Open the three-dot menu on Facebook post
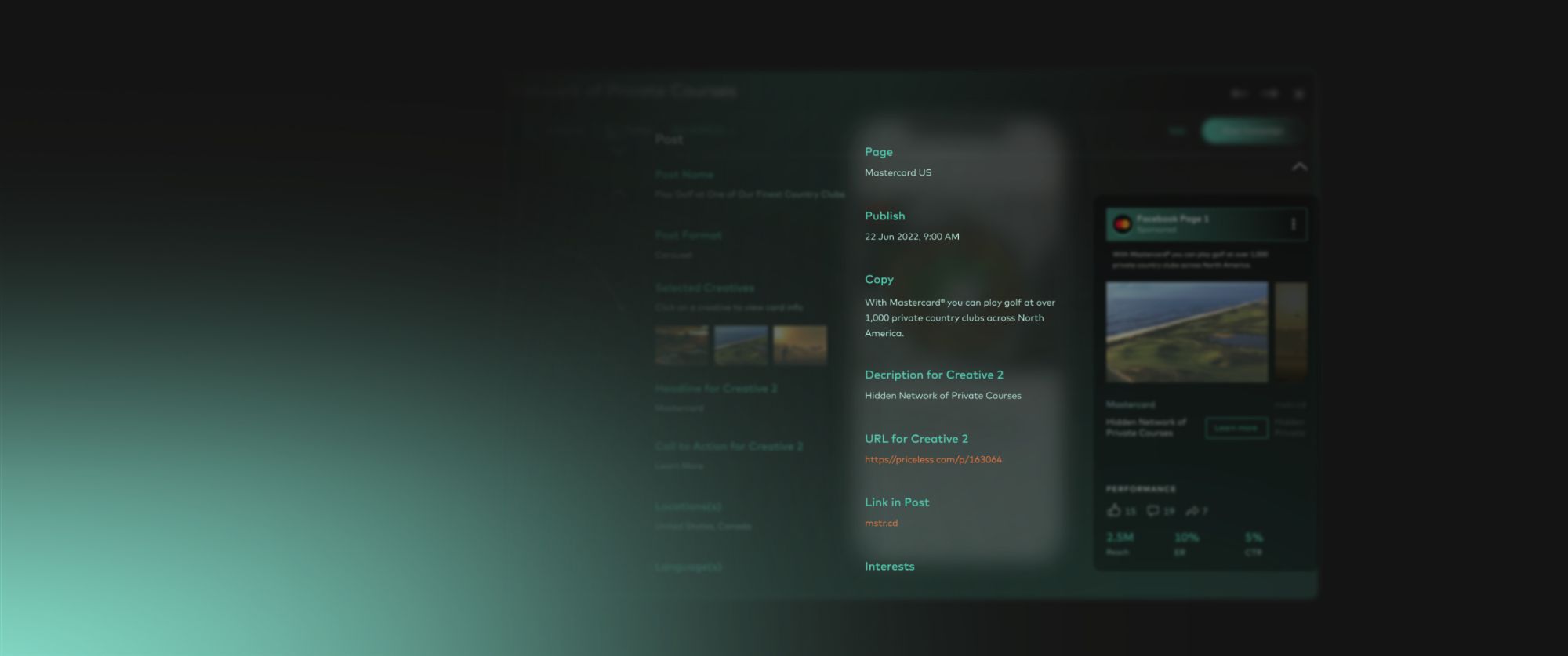Screen dimensions: 1568x656 pyautogui.click(x=1293, y=225)
